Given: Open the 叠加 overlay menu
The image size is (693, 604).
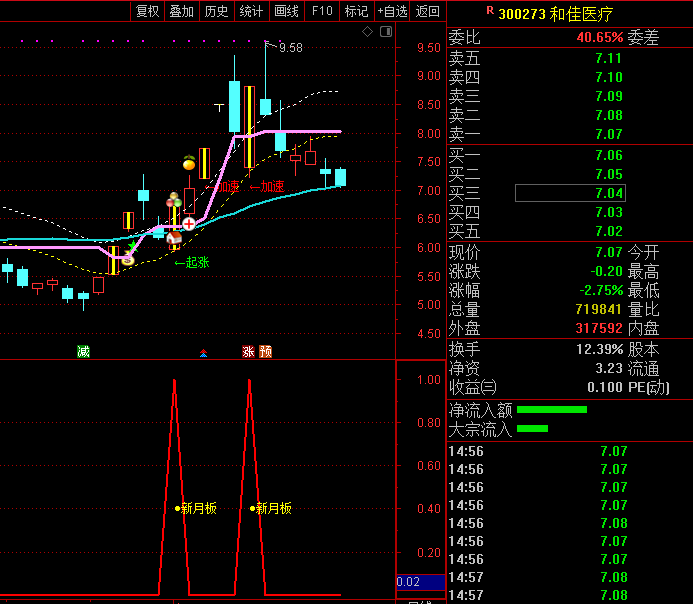Looking at the screenshot, I should (x=181, y=11).
